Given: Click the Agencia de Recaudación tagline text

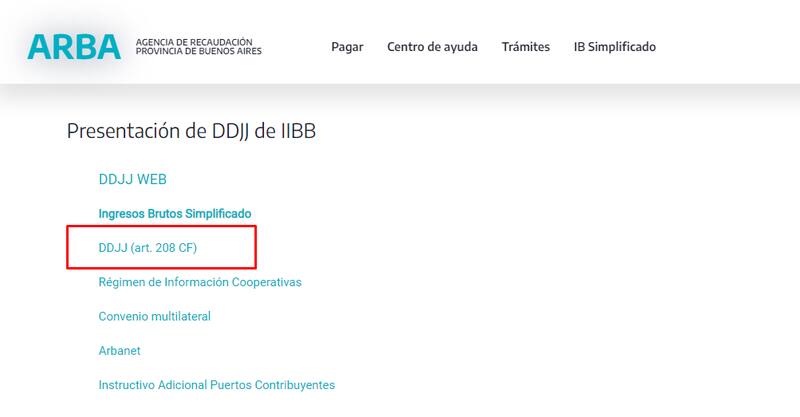Looking at the screenshot, I should tap(193, 42).
